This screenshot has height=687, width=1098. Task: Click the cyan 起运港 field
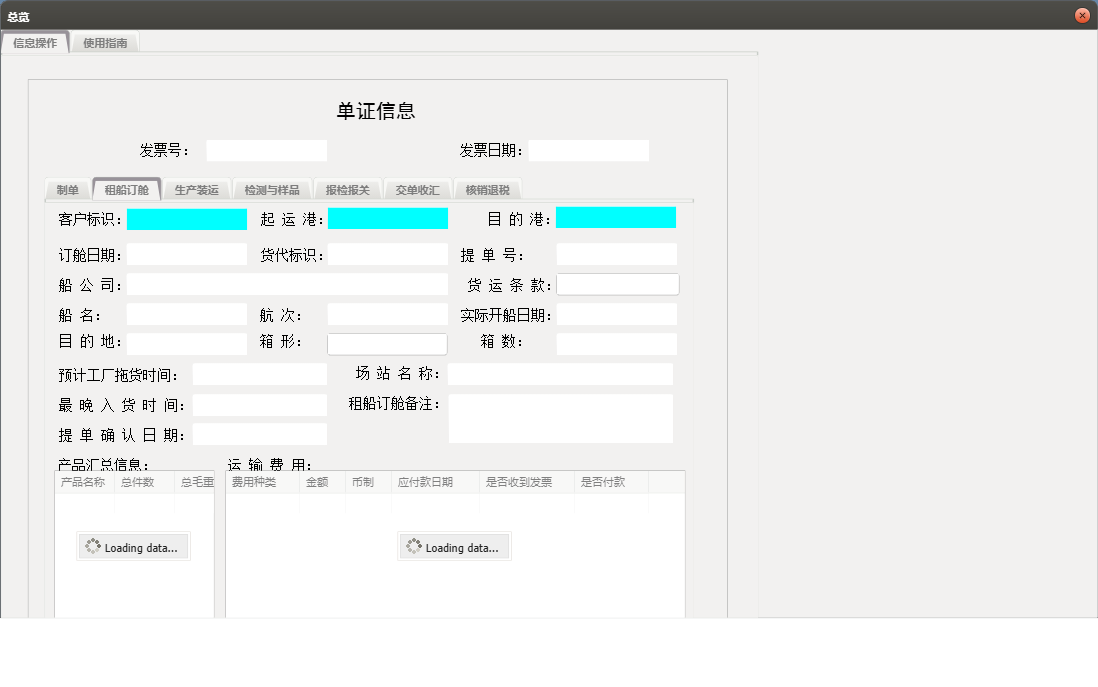(x=387, y=218)
